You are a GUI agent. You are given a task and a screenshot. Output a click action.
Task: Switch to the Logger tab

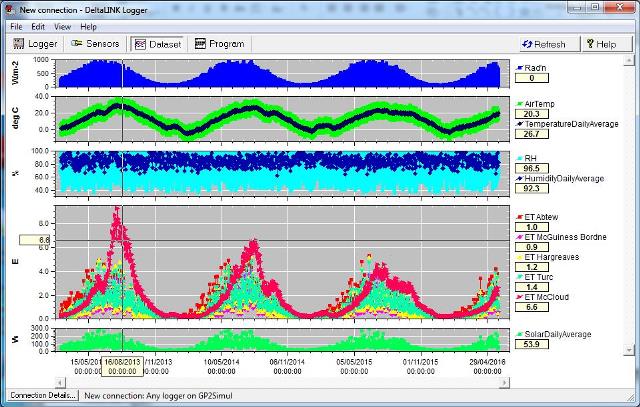coord(35,44)
